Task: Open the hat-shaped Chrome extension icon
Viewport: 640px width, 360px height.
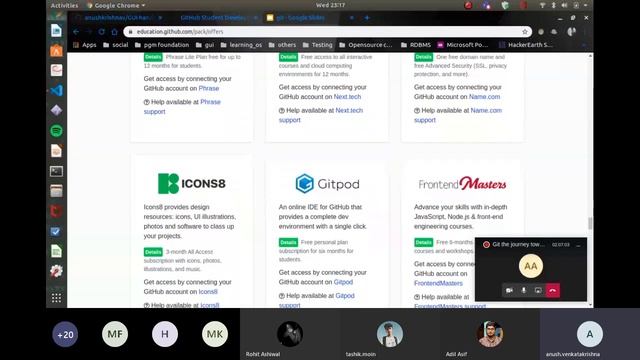Action: coord(554,31)
